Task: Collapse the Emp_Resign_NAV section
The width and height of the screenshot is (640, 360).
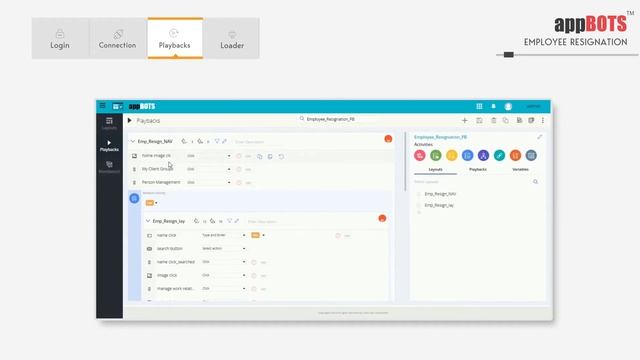Action: click(x=133, y=141)
